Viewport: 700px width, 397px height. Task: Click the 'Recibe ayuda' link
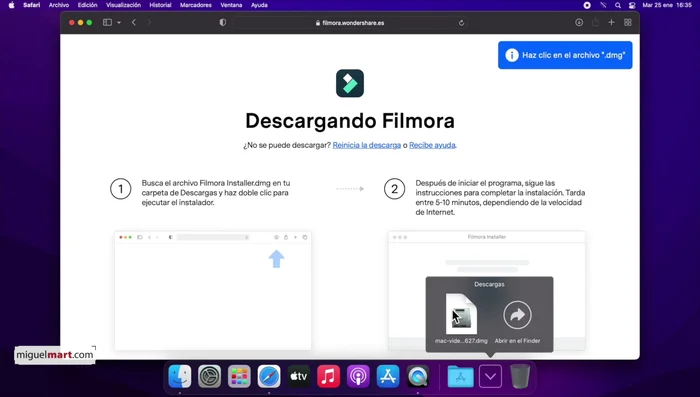click(x=432, y=145)
